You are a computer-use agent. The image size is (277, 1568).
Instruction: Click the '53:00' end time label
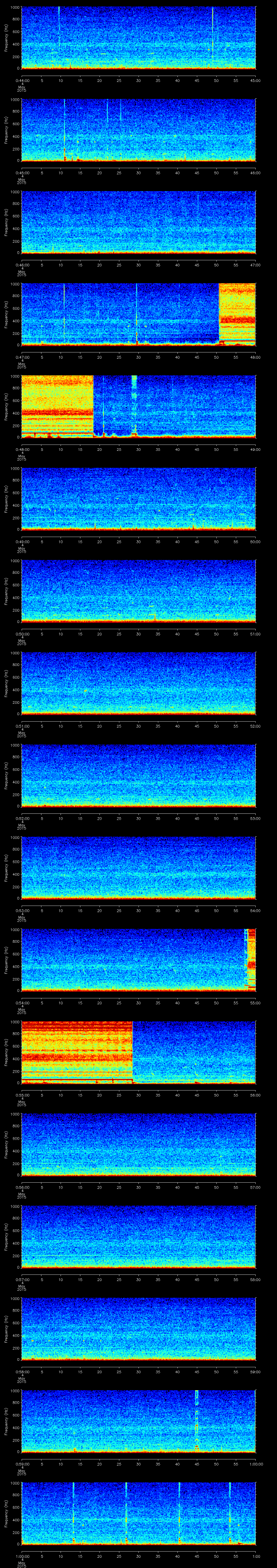pyautogui.click(x=256, y=818)
